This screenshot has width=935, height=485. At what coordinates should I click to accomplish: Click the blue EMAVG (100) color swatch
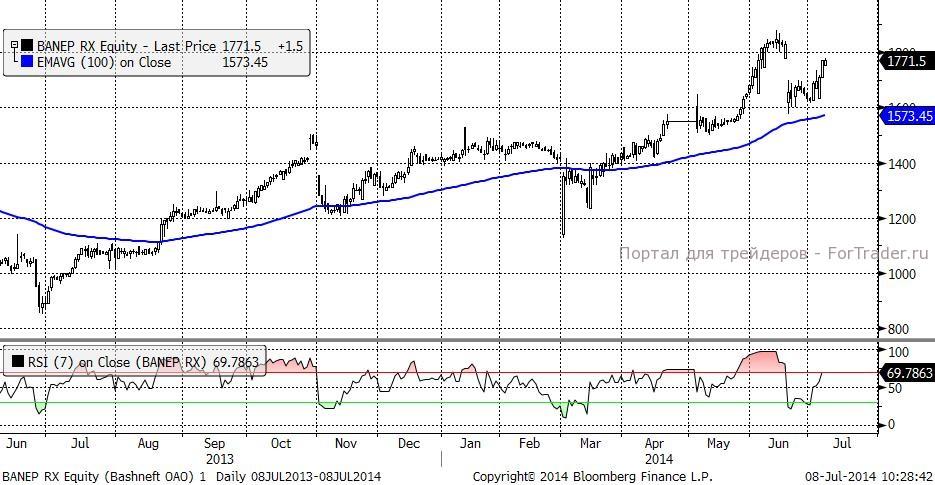tap(27, 62)
